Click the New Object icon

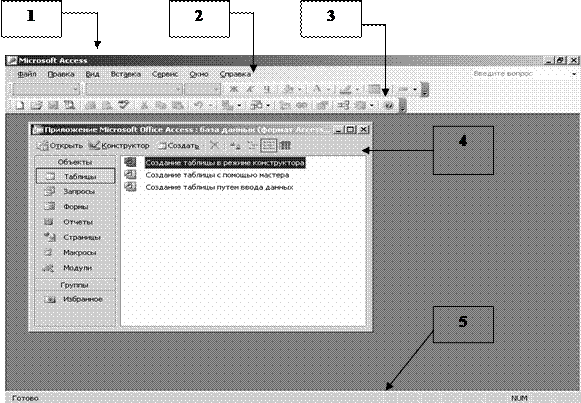tap(360, 106)
